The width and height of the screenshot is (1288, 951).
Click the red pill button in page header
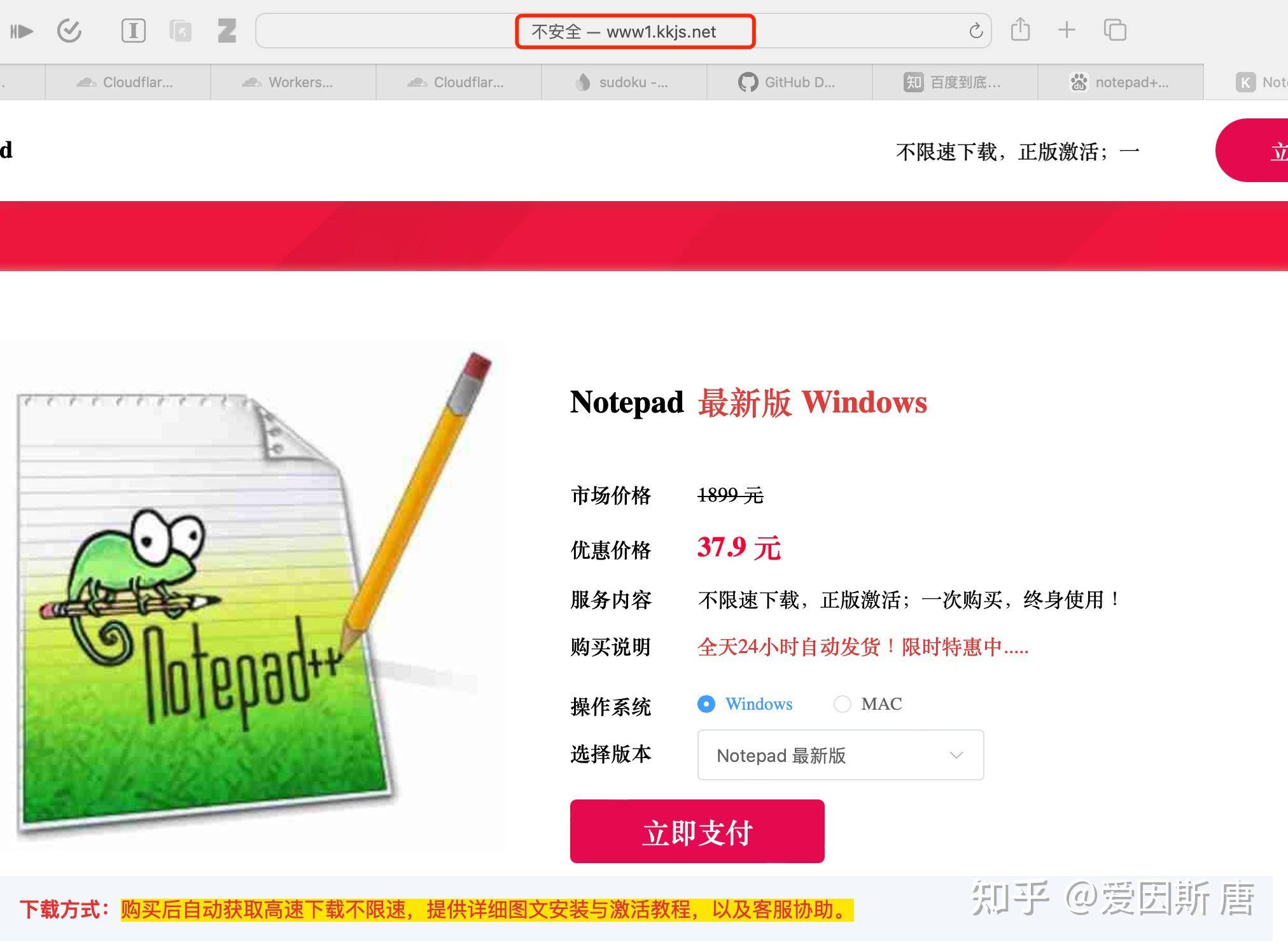1252,150
